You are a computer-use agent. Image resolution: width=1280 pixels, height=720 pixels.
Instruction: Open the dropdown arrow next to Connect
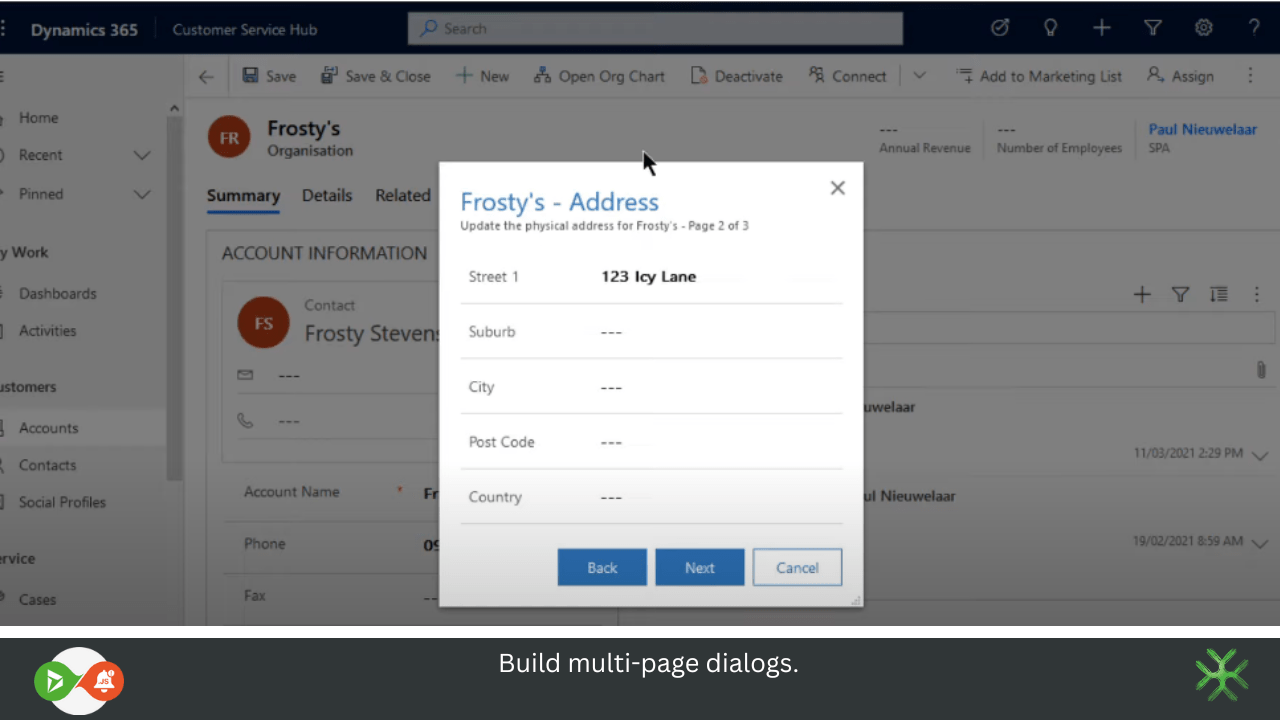pos(919,75)
